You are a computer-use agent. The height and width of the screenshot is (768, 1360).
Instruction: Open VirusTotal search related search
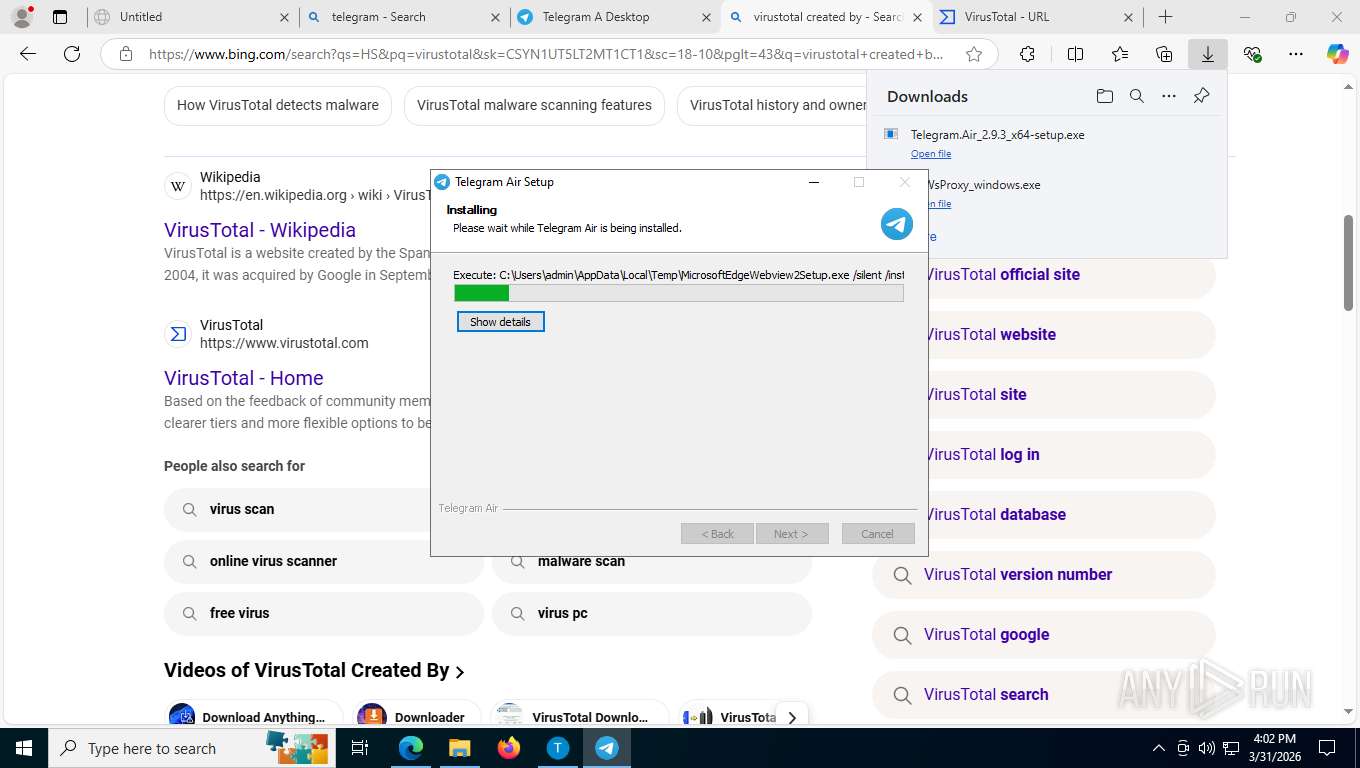(1044, 694)
